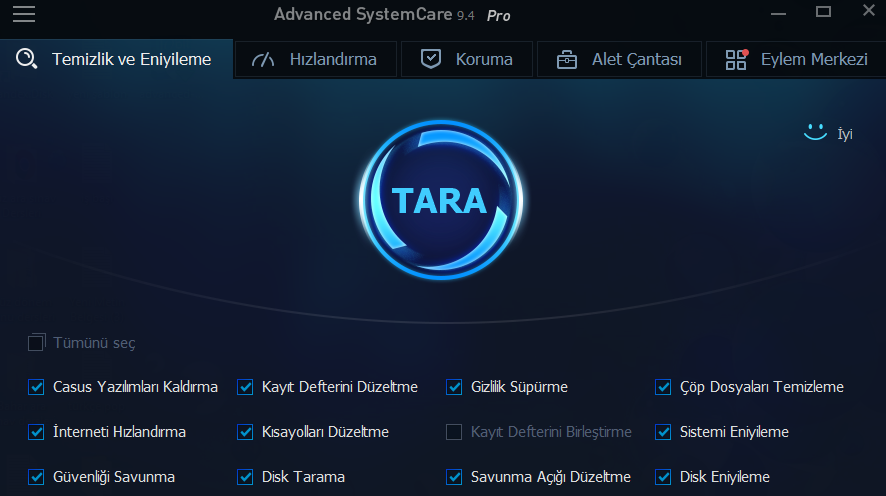Check the Tümünü seç checkbox
Screen dimensions: 886x496
pos(36,342)
